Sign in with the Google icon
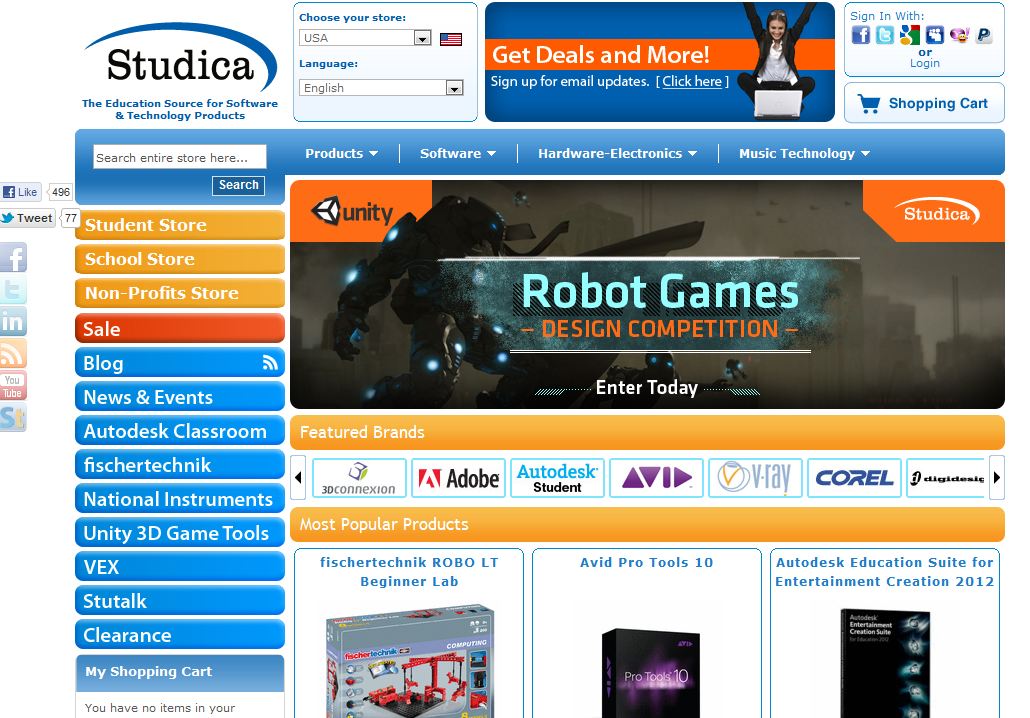The image size is (1030, 718). coord(909,35)
